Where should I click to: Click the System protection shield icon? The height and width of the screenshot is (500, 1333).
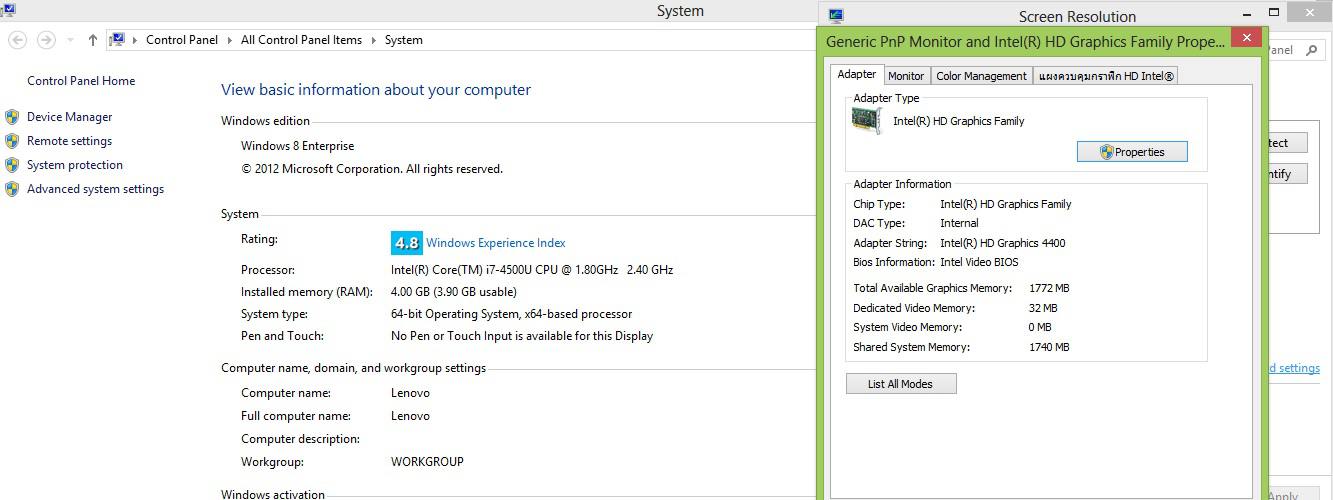pyautogui.click(x=12, y=165)
